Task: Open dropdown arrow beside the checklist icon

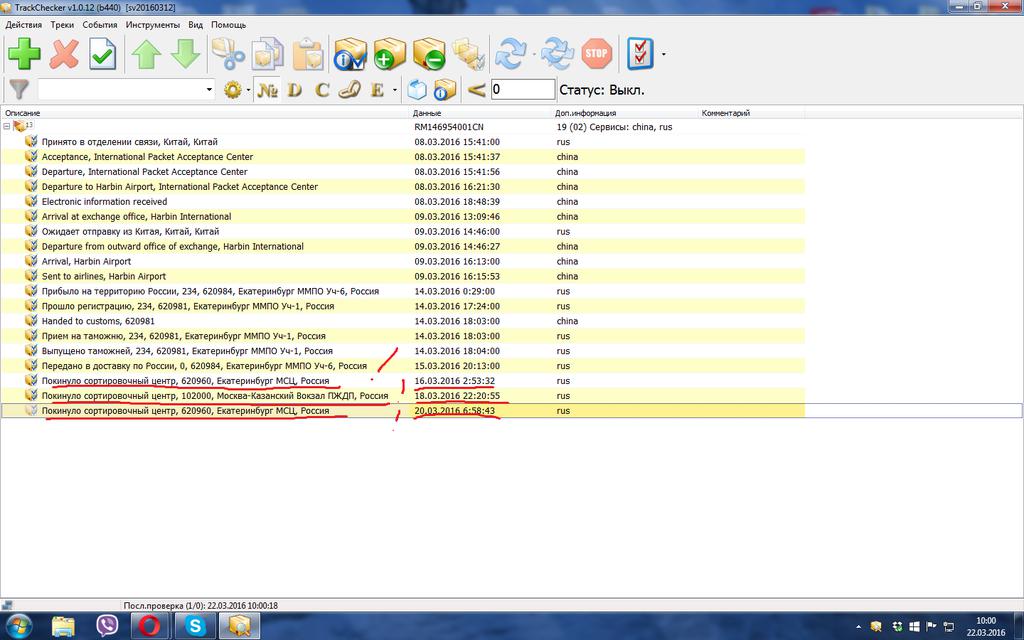Action: click(663, 54)
